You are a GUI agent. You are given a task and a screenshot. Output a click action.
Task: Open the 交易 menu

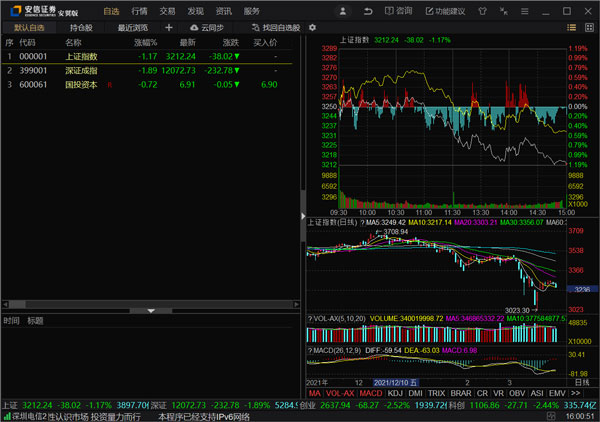pyautogui.click(x=167, y=11)
